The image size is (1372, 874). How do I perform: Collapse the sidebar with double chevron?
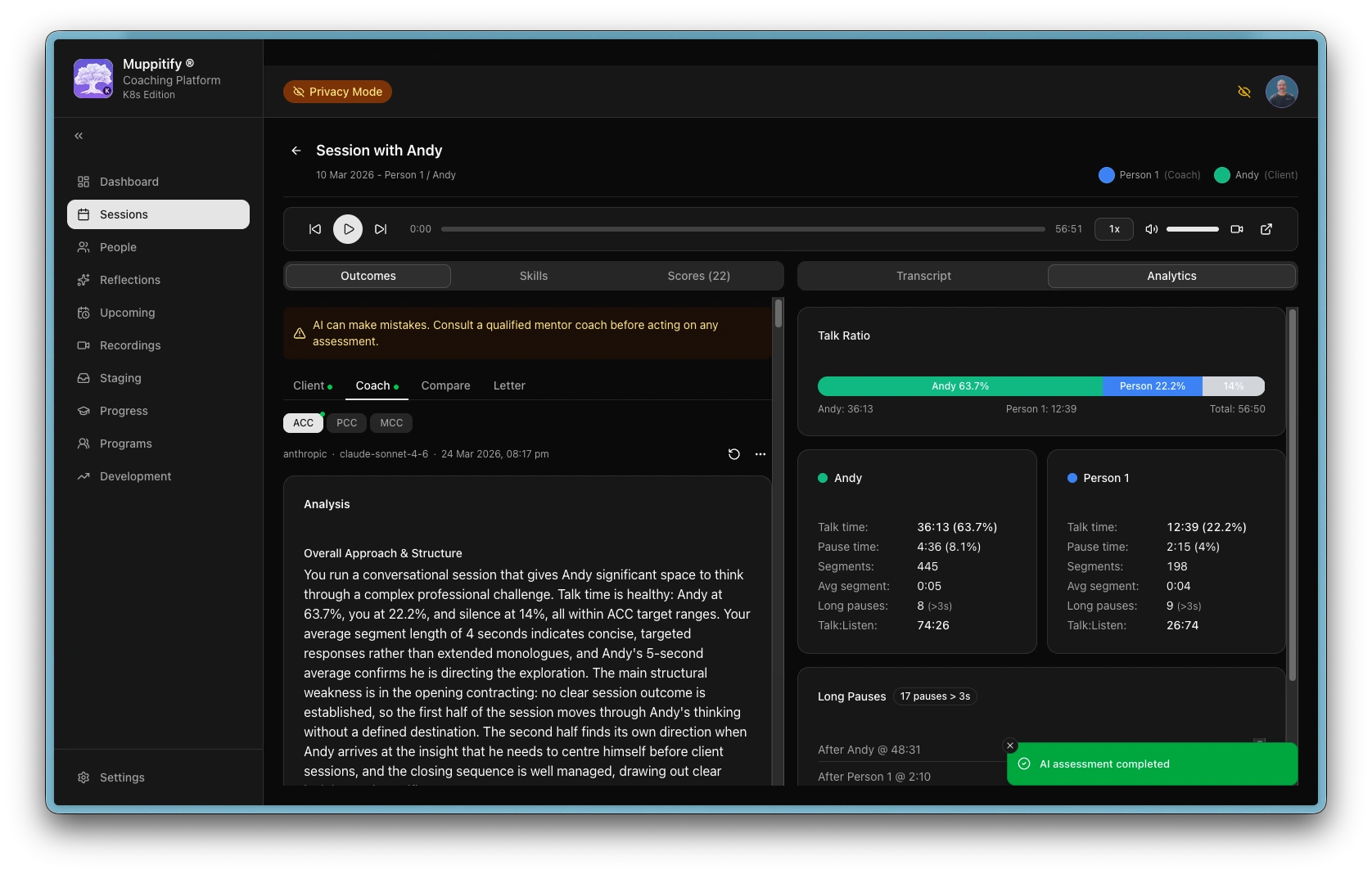coord(79,136)
